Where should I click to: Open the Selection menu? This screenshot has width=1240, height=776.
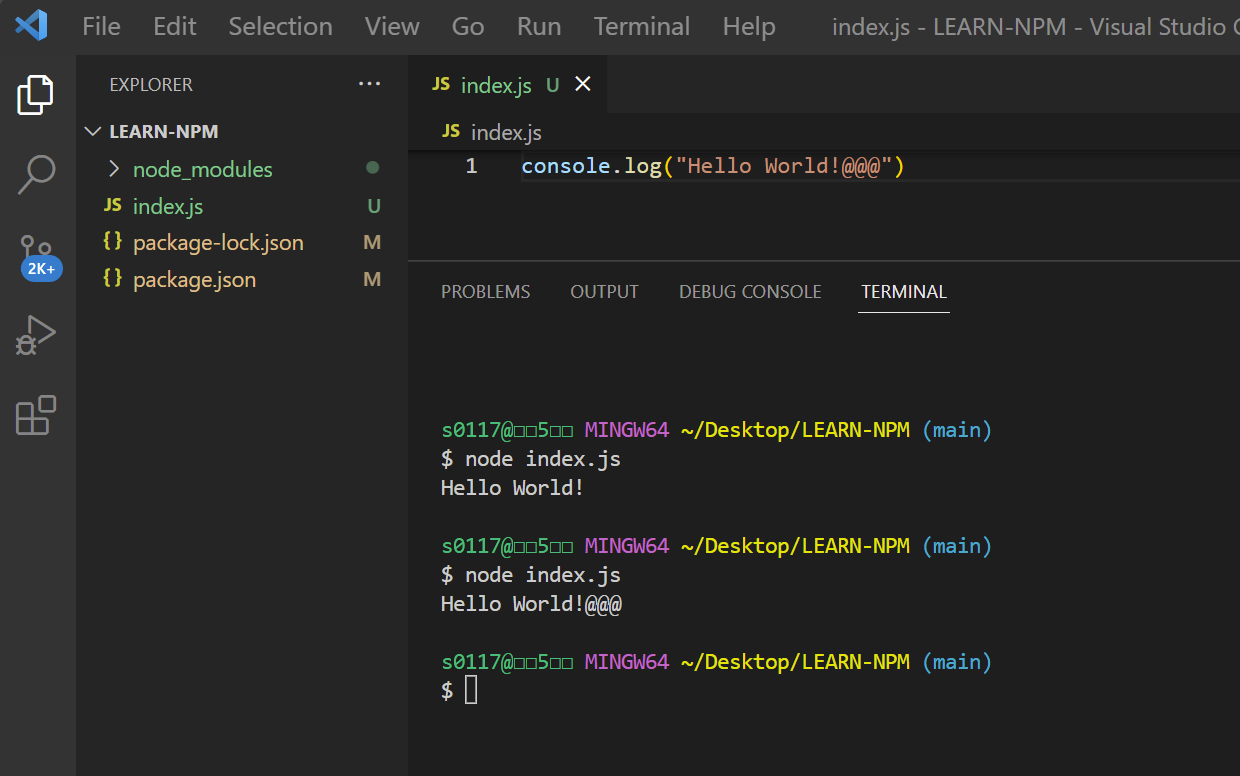(280, 26)
